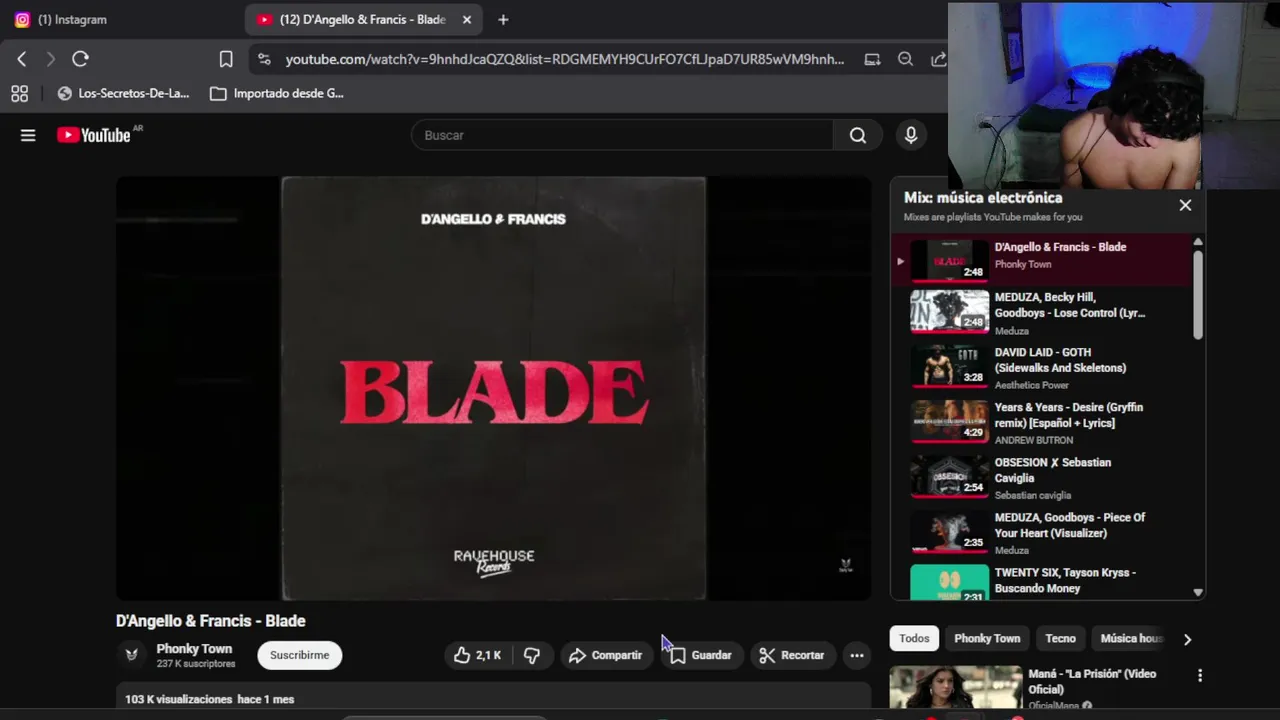1280x720 pixels.
Task: Open Phonky Town channel name link
Action: click(x=194, y=649)
